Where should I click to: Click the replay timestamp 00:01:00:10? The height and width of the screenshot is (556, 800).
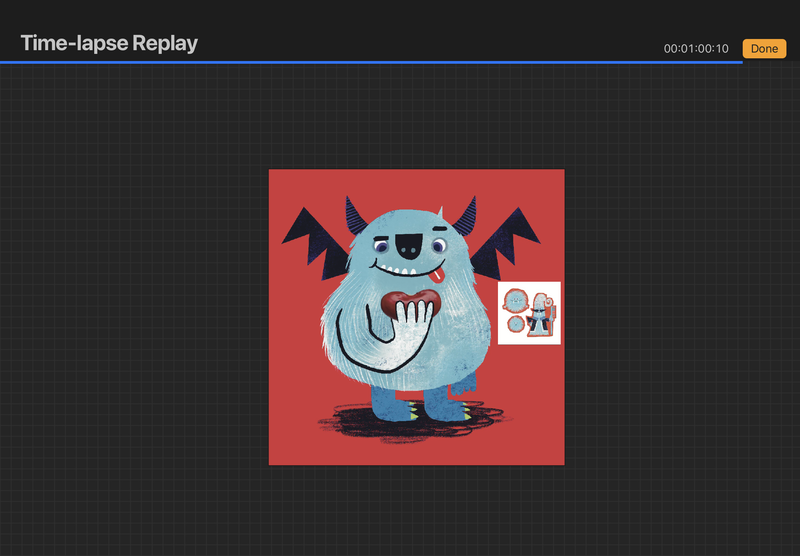(x=696, y=49)
